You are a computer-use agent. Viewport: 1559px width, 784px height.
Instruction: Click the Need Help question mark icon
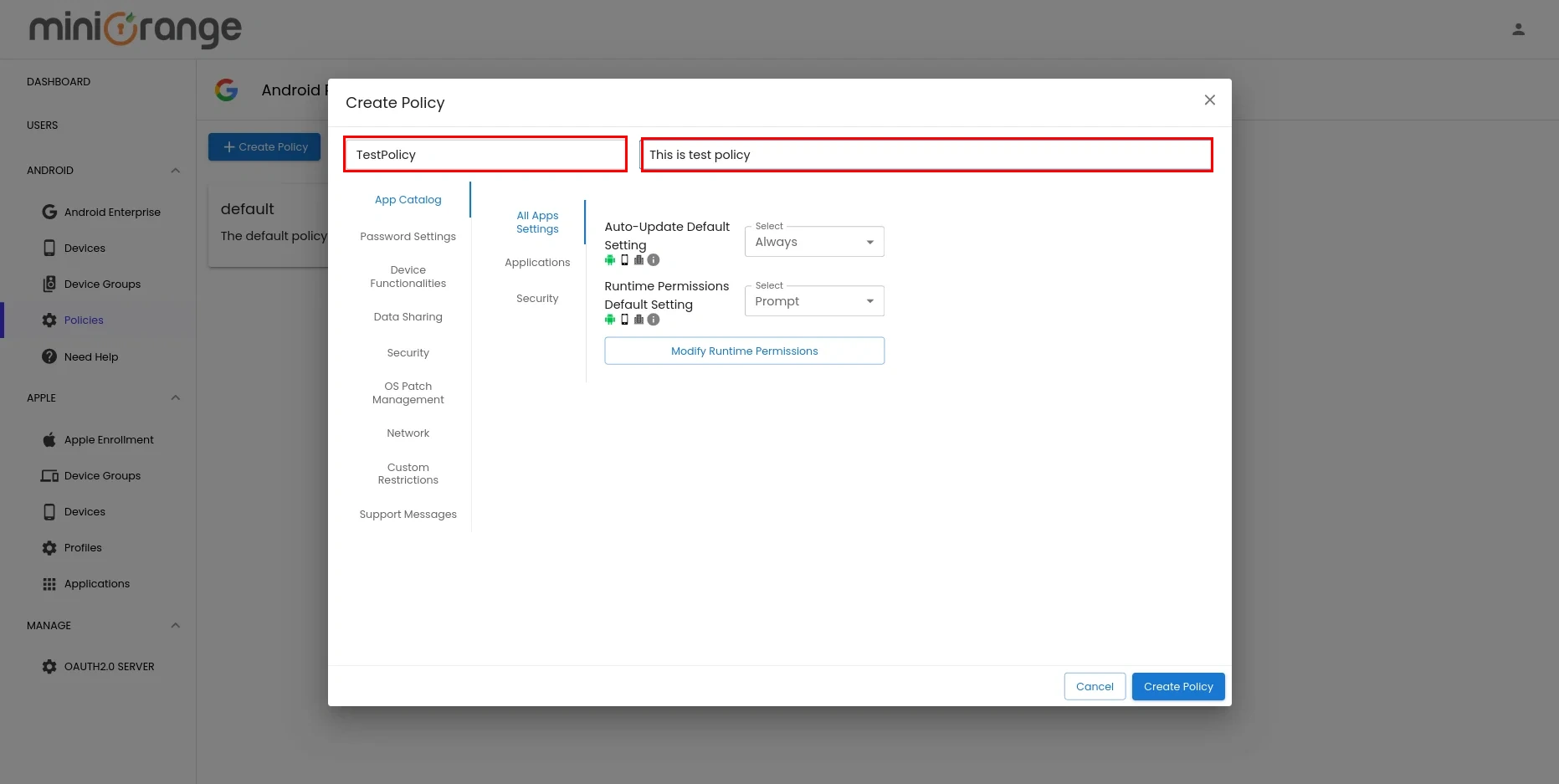click(x=49, y=356)
